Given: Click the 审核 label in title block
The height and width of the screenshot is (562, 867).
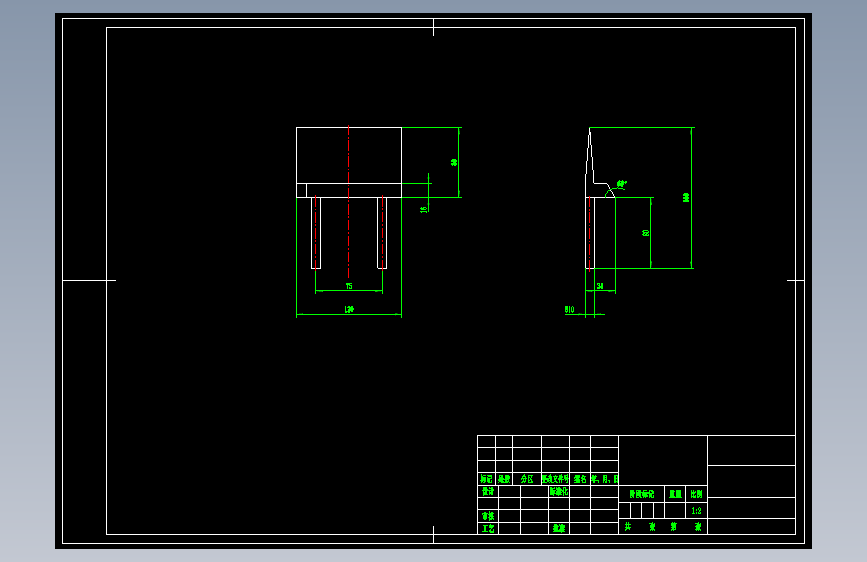Looking at the screenshot, I should coord(488,516).
